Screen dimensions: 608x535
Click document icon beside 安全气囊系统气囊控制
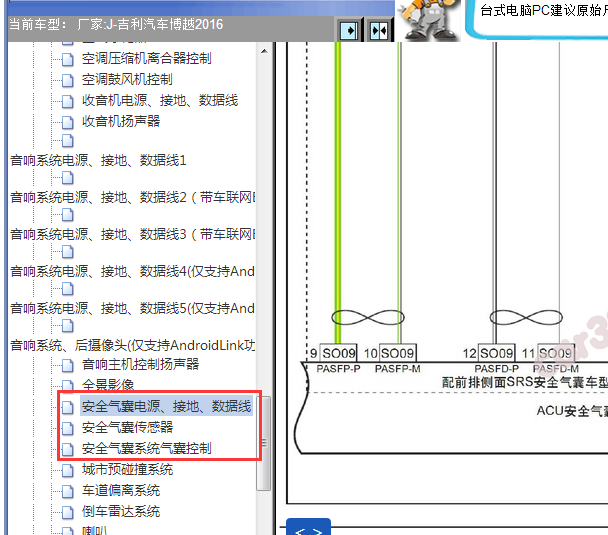point(67,449)
